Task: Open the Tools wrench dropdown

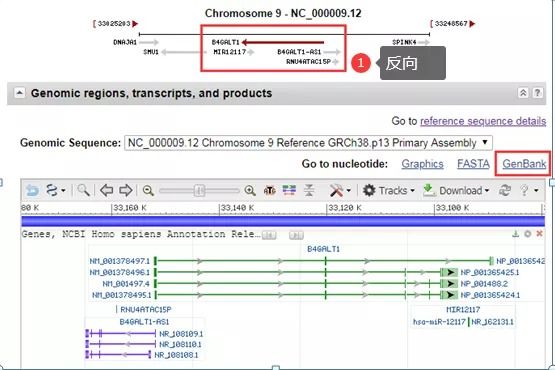Action: click(340, 190)
